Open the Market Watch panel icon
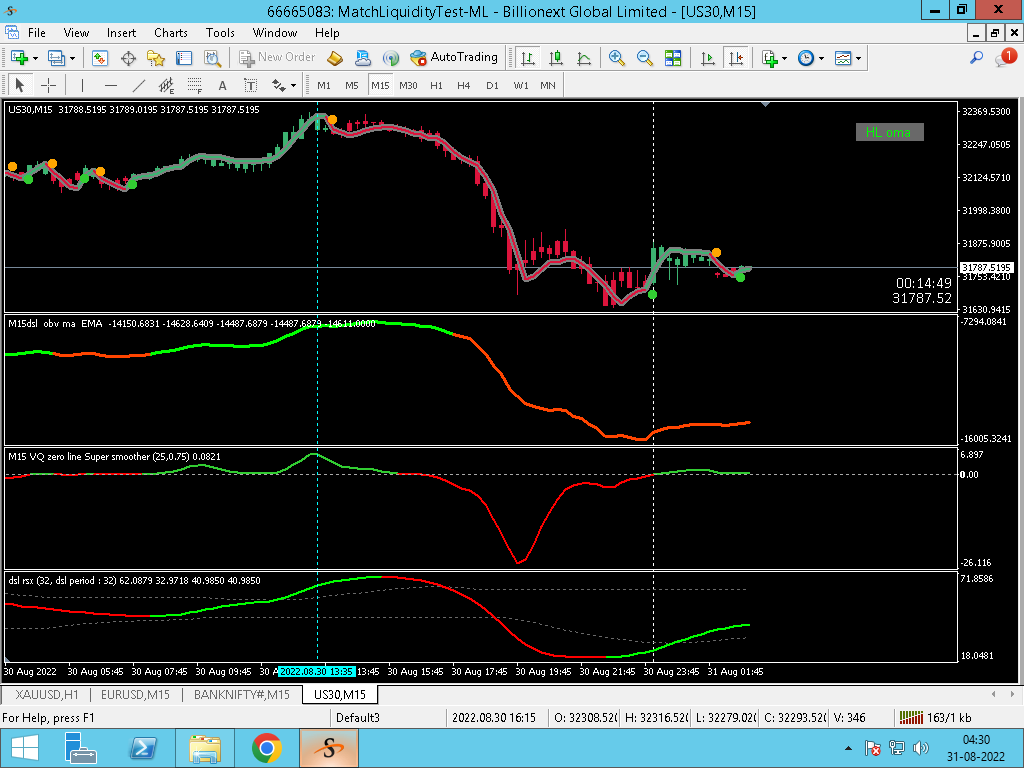 (x=100, y=58)
